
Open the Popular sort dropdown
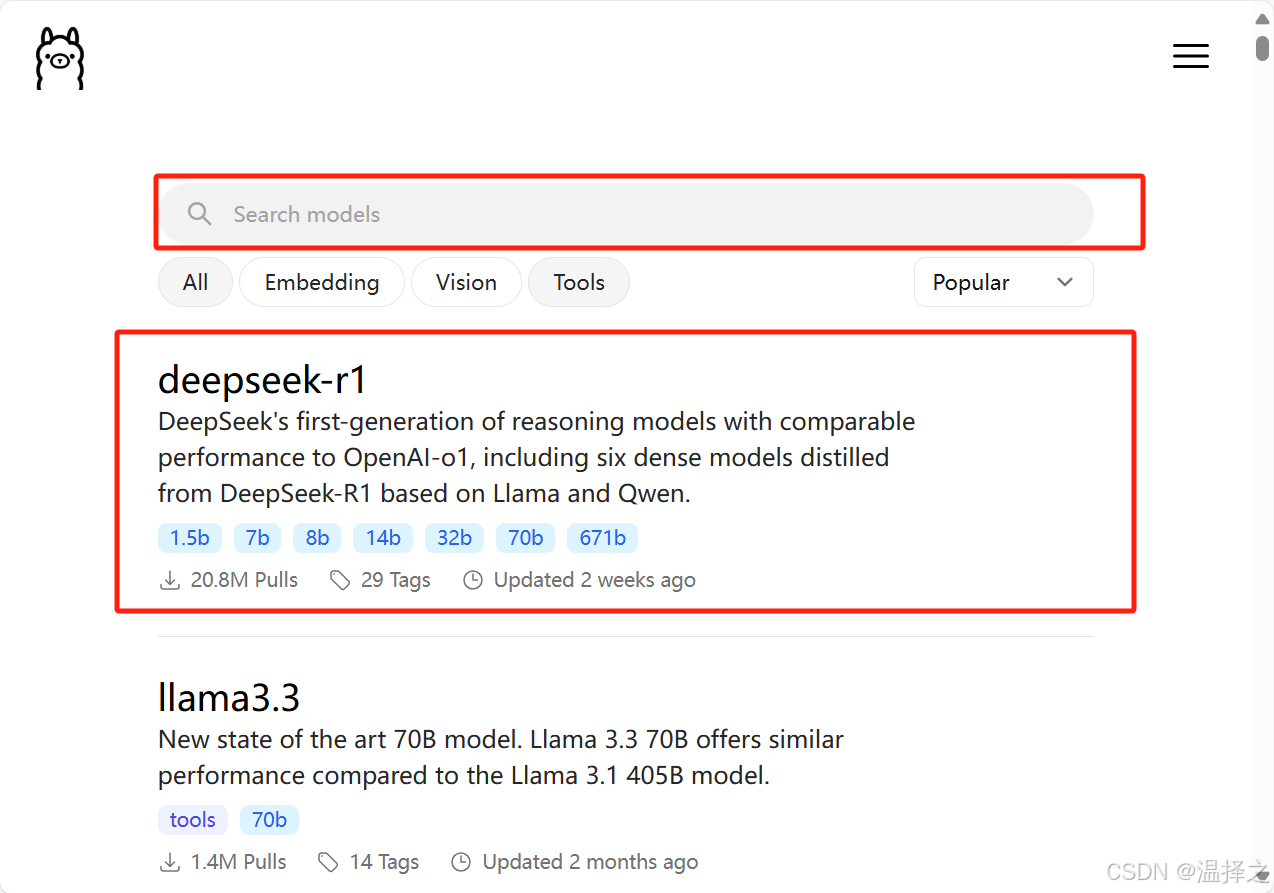(1003, 282)
